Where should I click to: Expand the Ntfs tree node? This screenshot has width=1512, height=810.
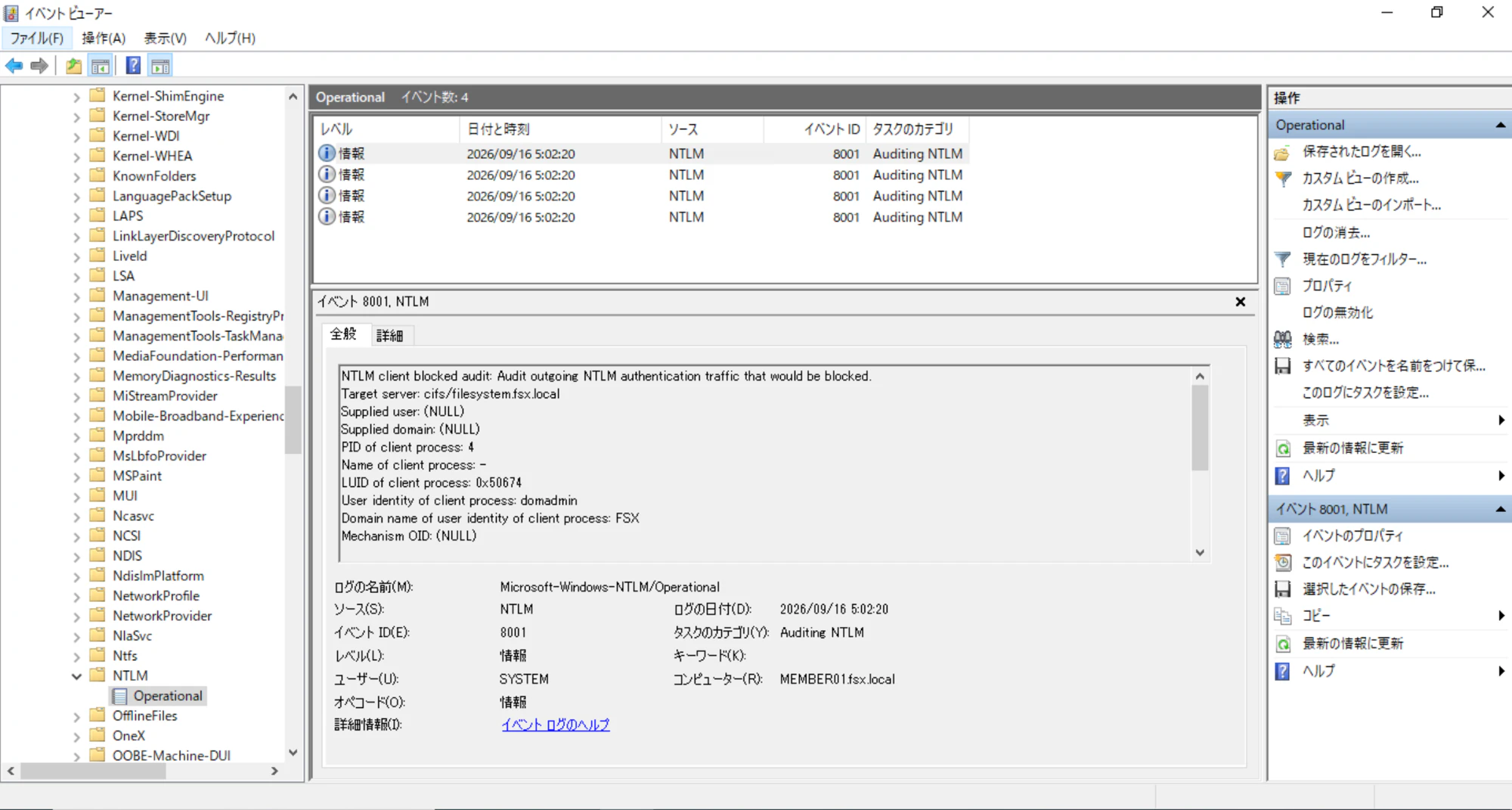click(x=76, y=656)
